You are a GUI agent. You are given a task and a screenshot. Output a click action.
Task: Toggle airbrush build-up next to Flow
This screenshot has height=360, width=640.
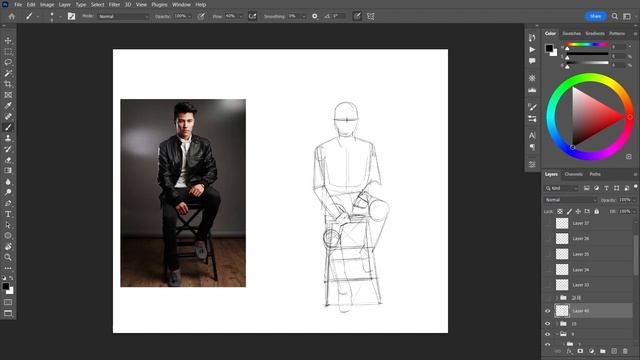coord(252,16)
